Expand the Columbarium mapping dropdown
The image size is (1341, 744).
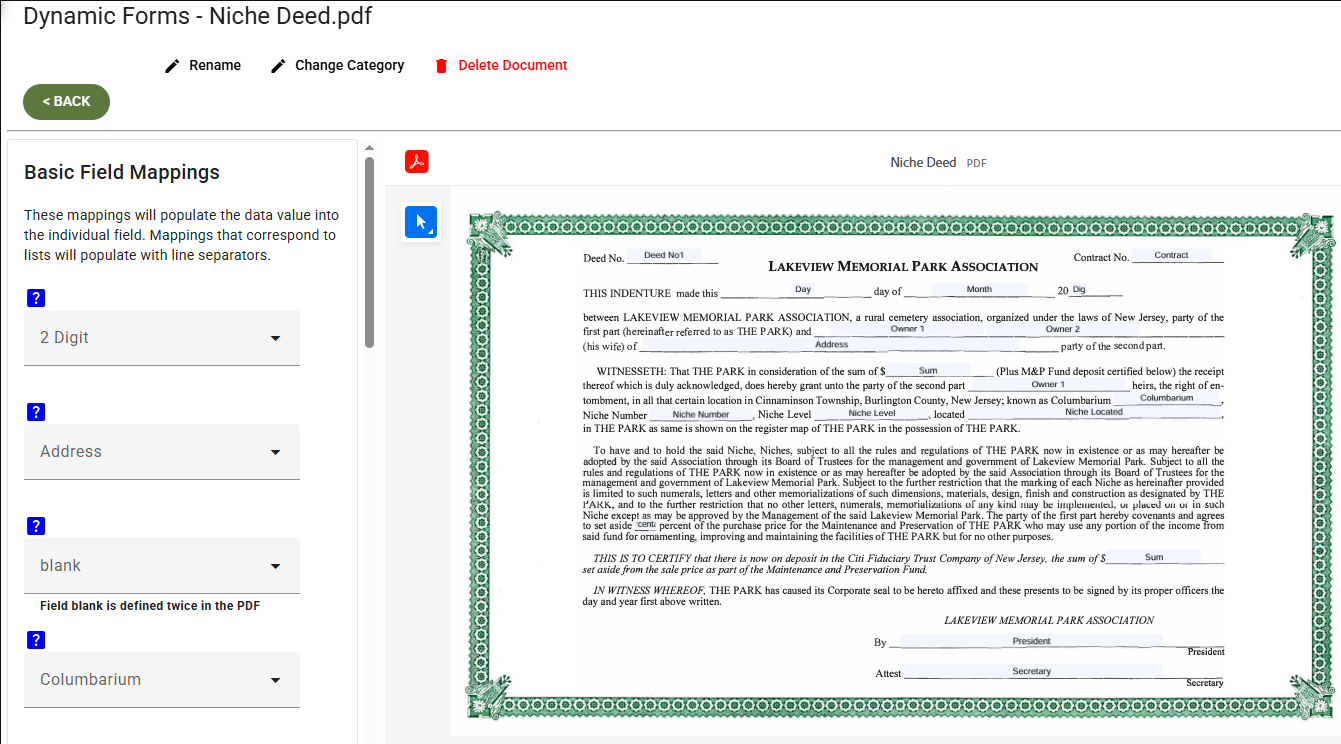(161, 680)
